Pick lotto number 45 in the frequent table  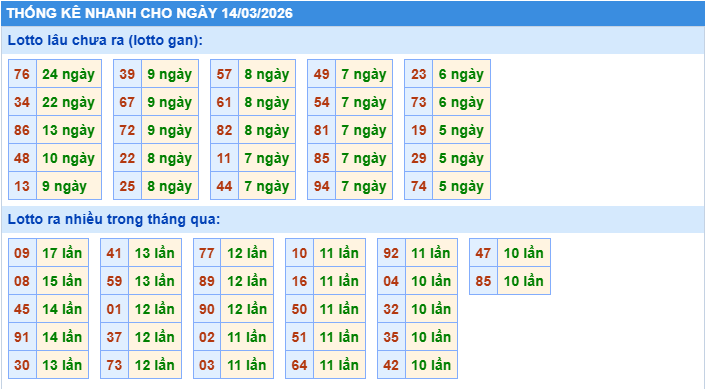(22, 309)
